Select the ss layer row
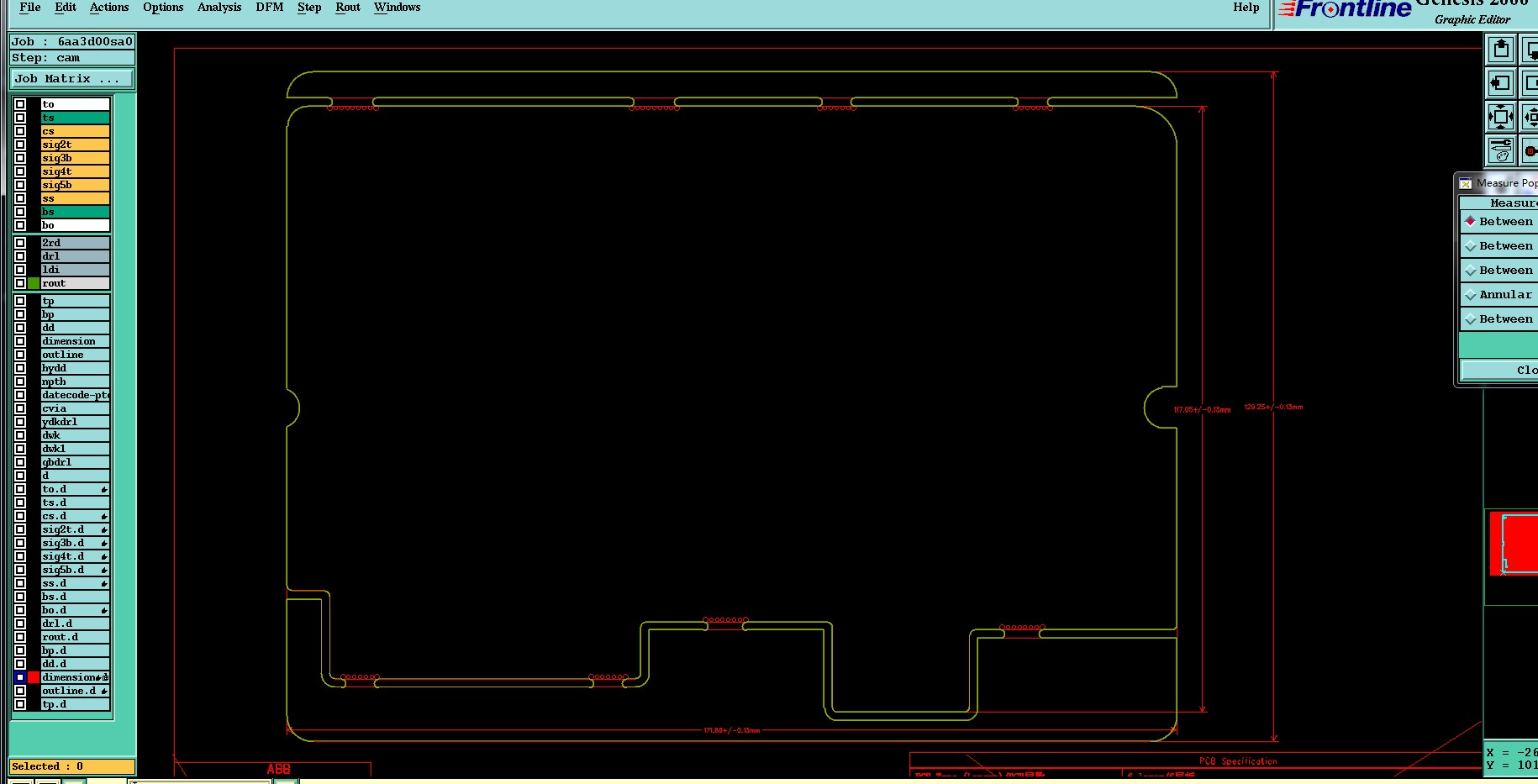The height and width of the screenshot is (784, 1538). click(75, 198)
